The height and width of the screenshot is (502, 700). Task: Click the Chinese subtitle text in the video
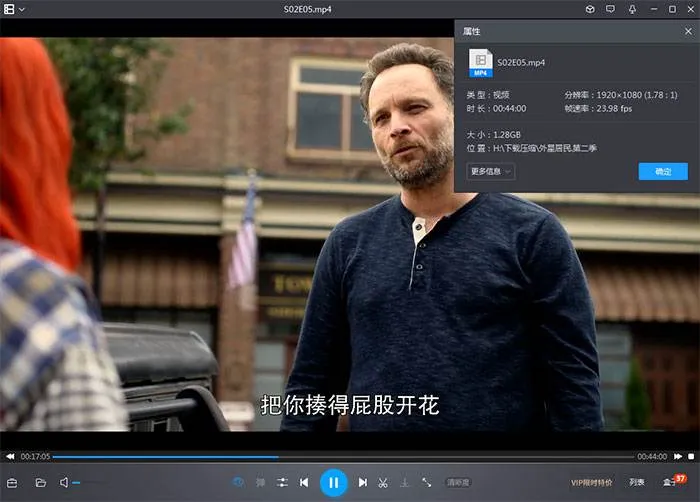(350, 405)
